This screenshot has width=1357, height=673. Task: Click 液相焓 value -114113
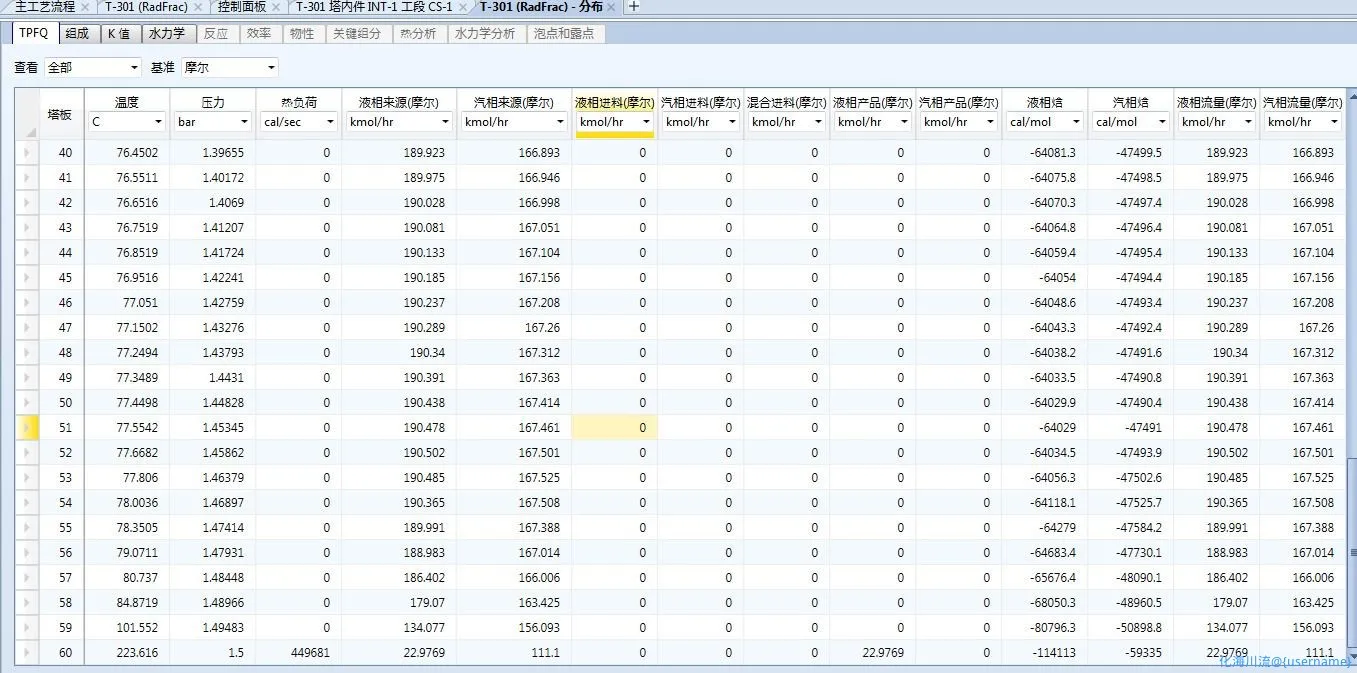tap(1044, 652)
